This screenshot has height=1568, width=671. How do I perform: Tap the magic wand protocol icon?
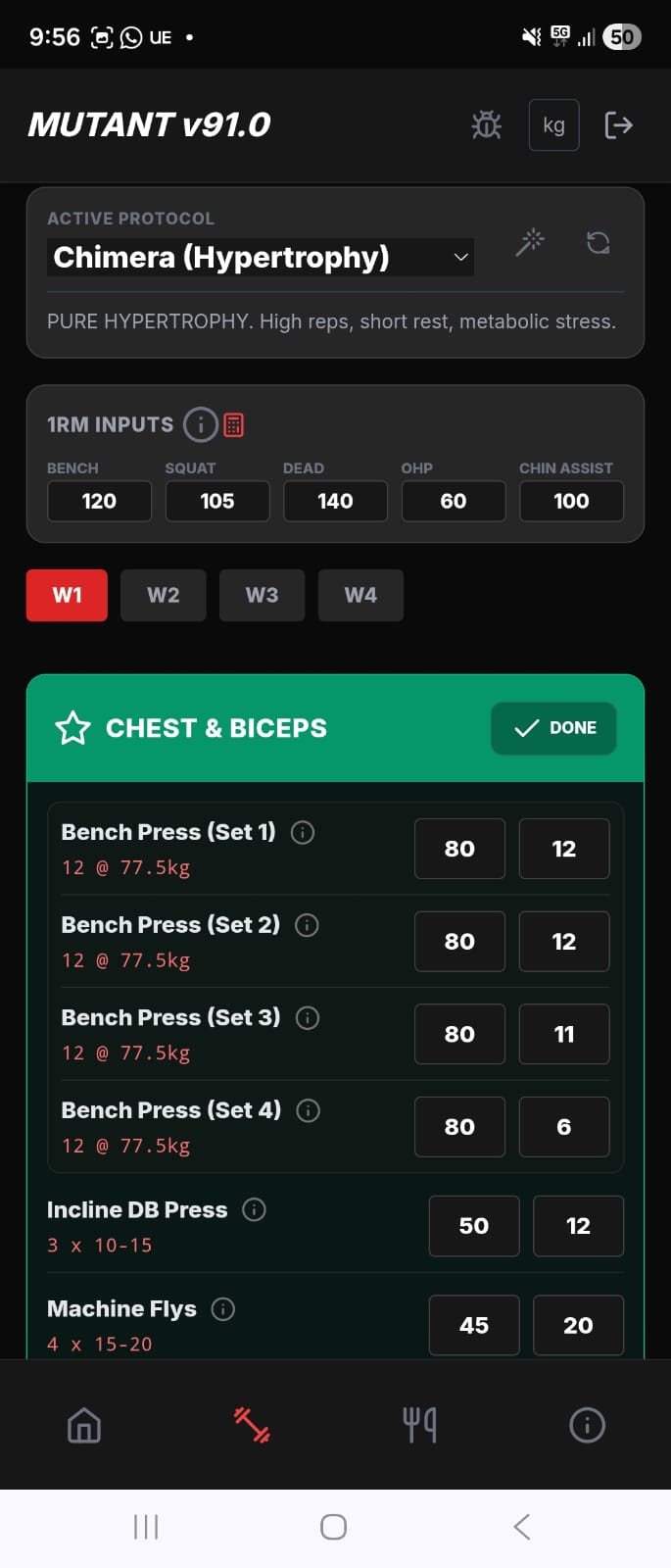[x=530, y=242]
